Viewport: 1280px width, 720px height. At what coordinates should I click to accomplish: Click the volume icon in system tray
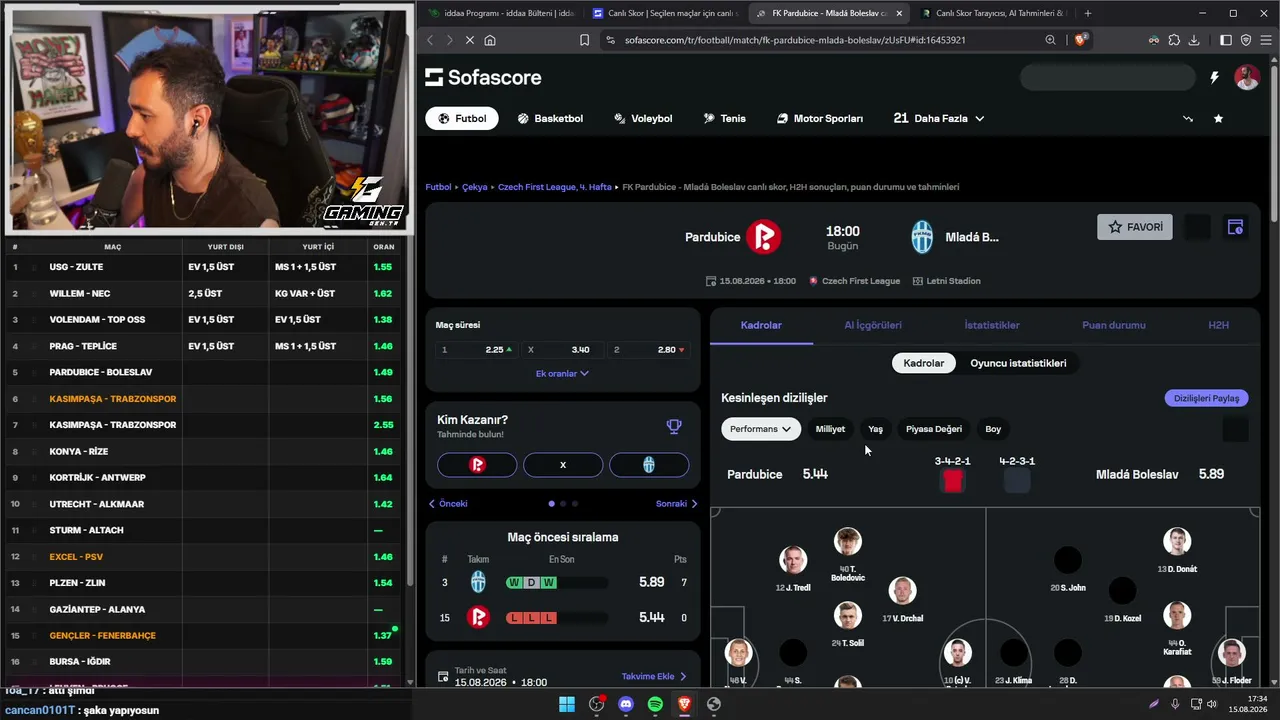1212,704
